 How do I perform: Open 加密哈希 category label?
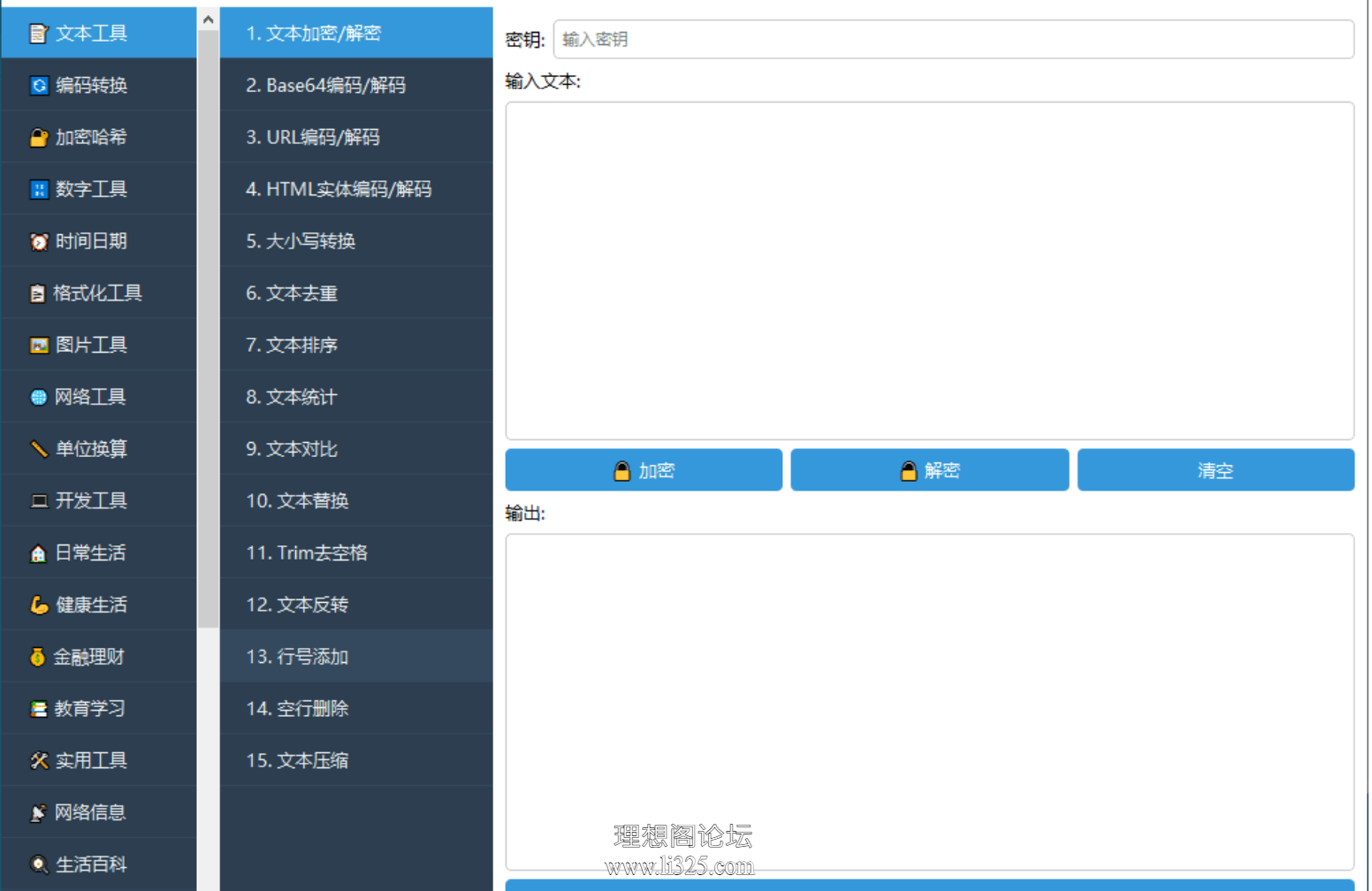tap(92, 138)
